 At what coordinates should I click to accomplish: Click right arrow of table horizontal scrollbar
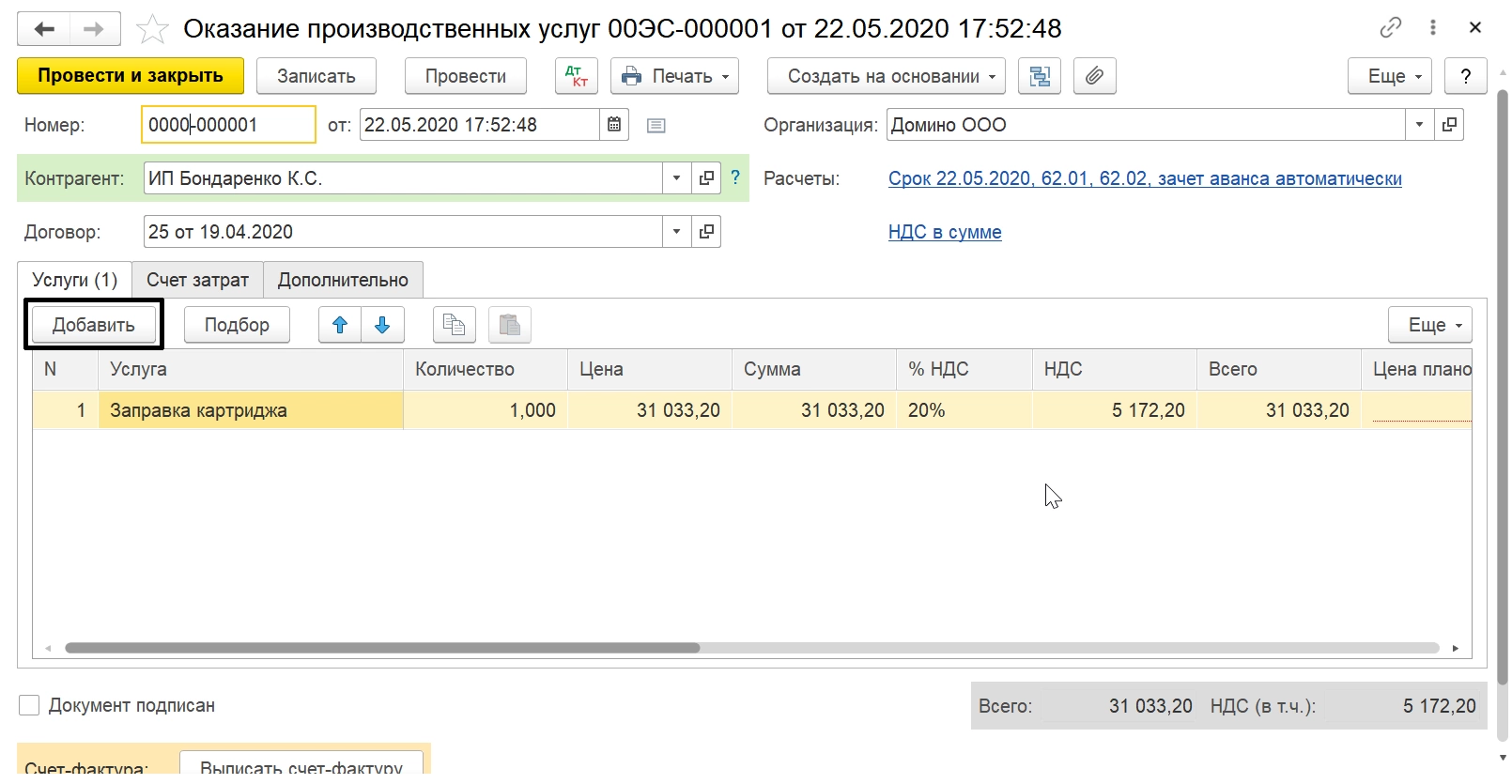1456,648
